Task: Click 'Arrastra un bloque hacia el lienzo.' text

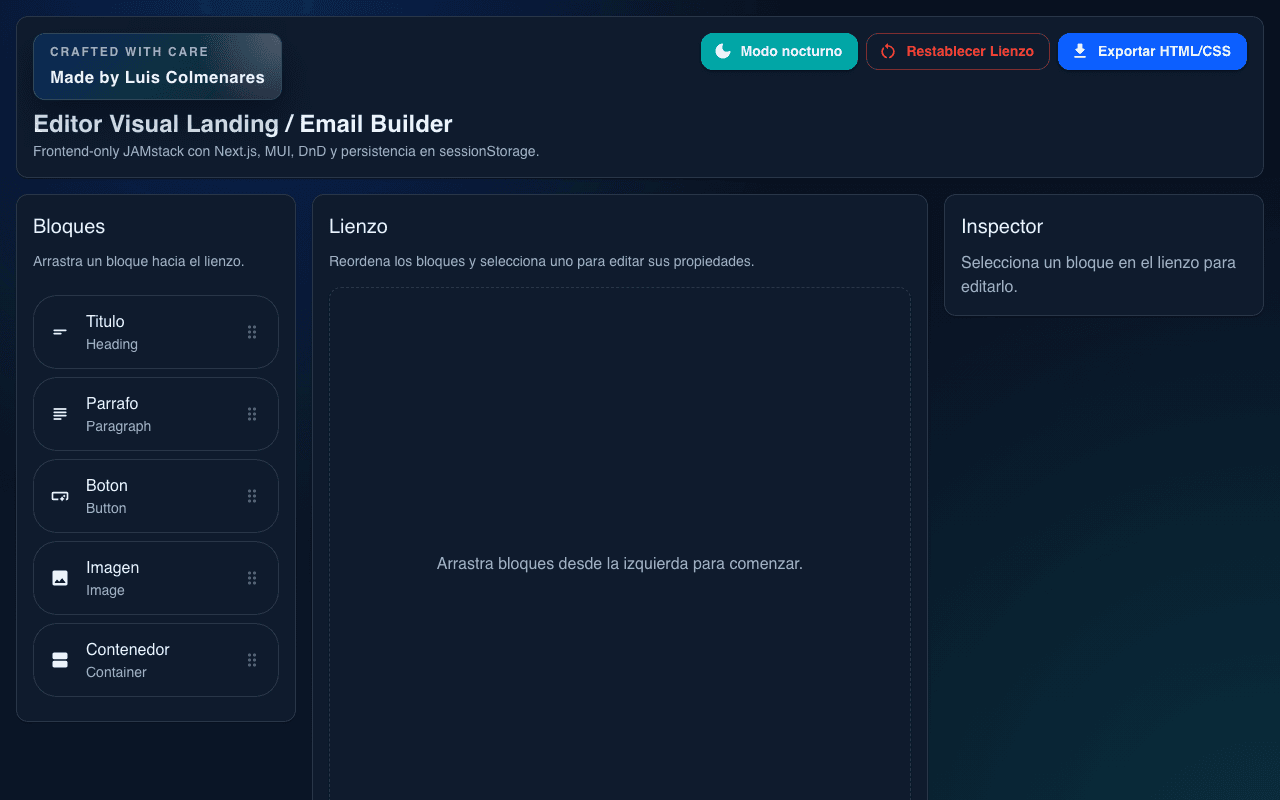Action: pos(139,262)
